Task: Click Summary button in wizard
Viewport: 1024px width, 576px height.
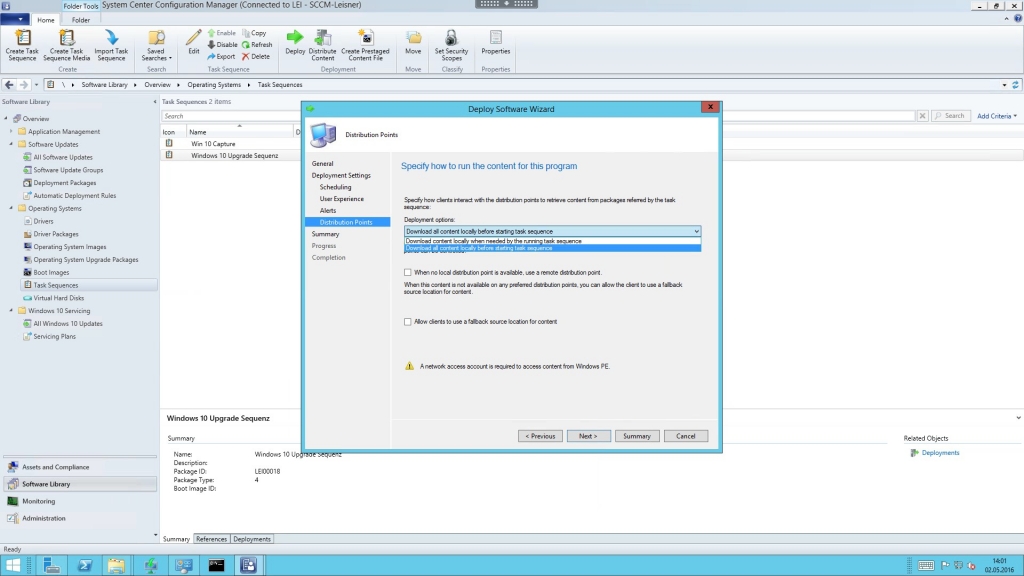Action: click(637, 436)
